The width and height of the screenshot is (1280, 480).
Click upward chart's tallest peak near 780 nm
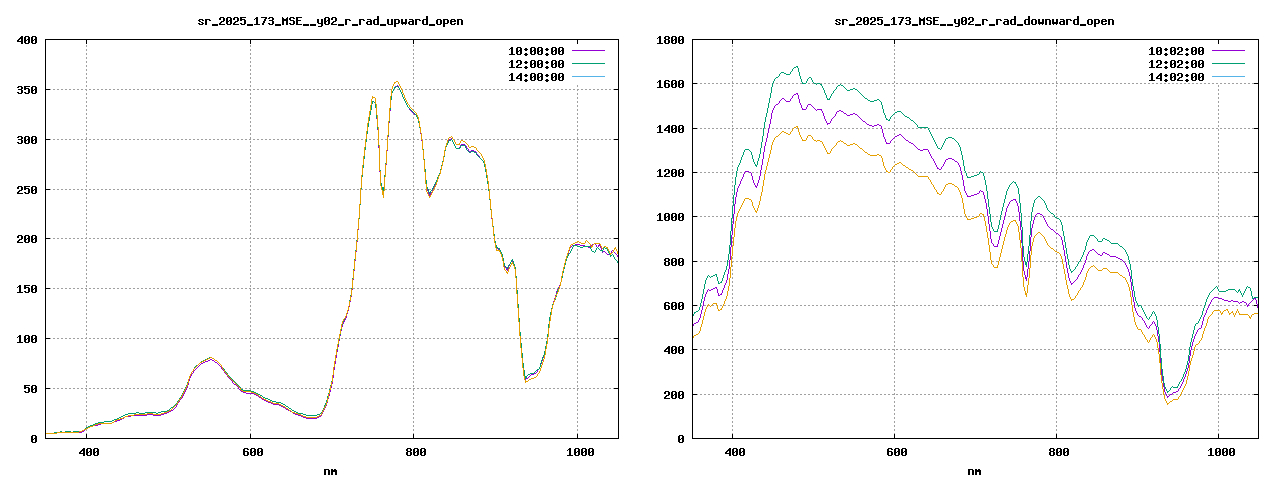(397, 84)
